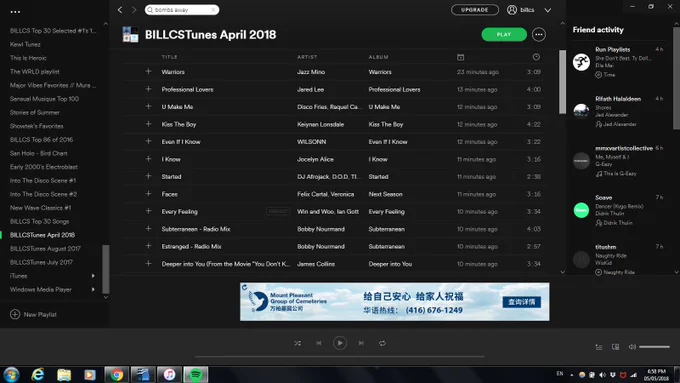Open the playlist more options ellipsis button
The image size is (680, 383).
pos(539,34)
